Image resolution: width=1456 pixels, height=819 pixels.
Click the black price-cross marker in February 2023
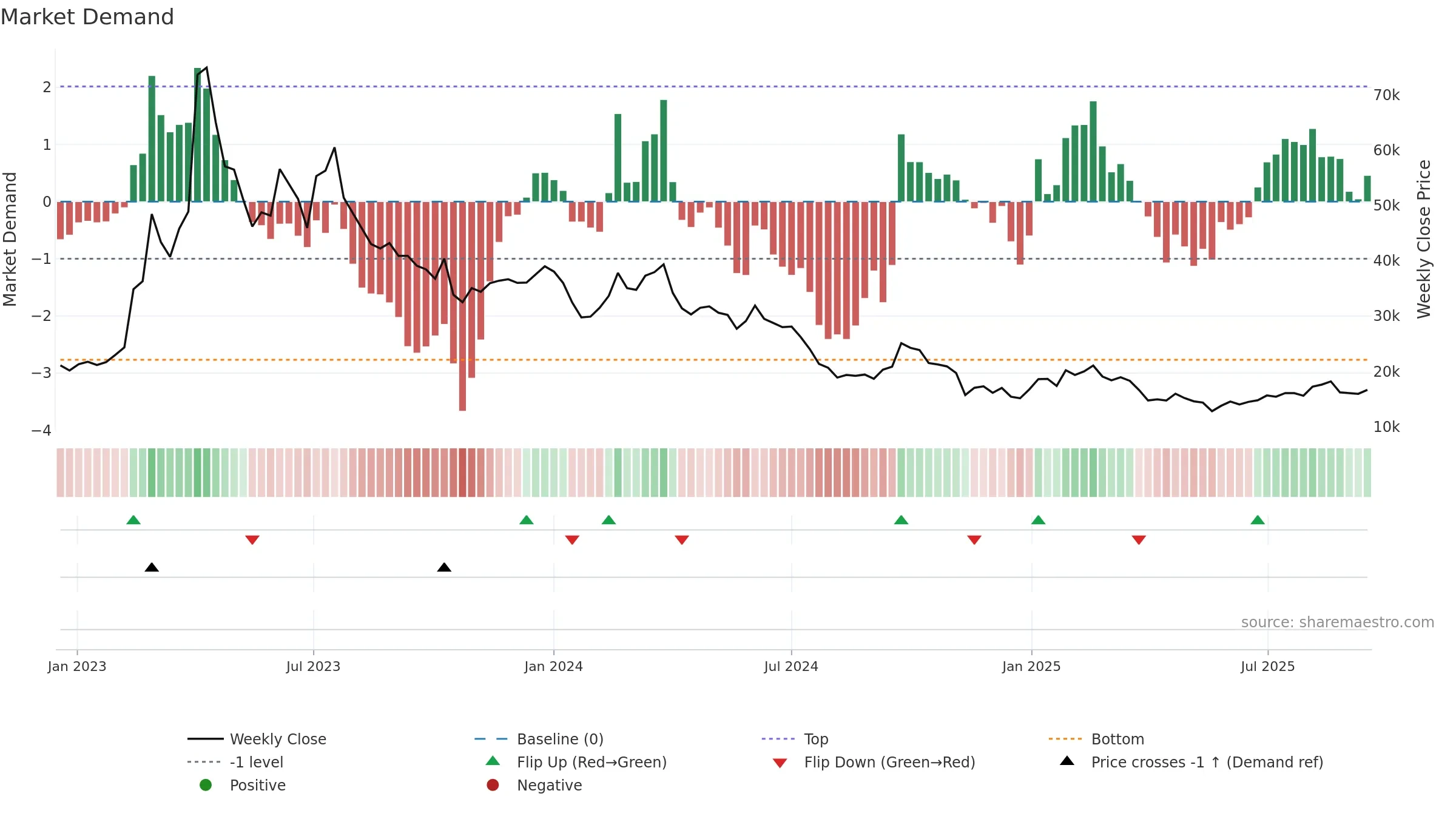point(152,567)
